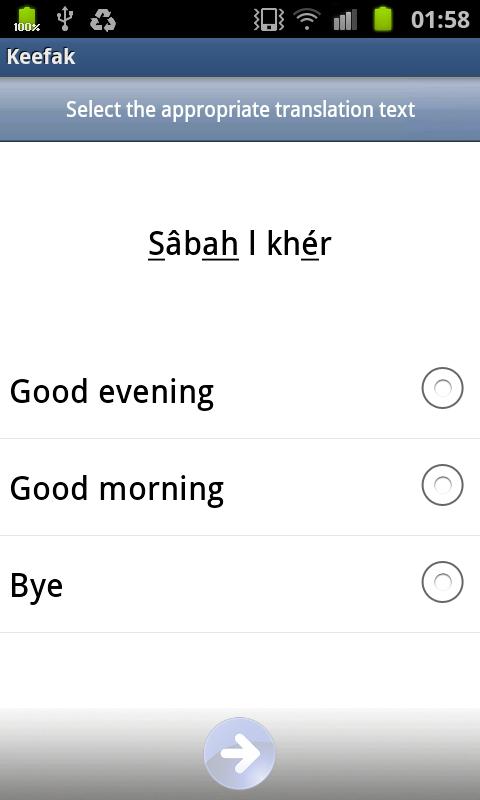Viewport: 480px width, 800px height.
Task: Tap the Good morning answer text
Action: tap(117, 489)
